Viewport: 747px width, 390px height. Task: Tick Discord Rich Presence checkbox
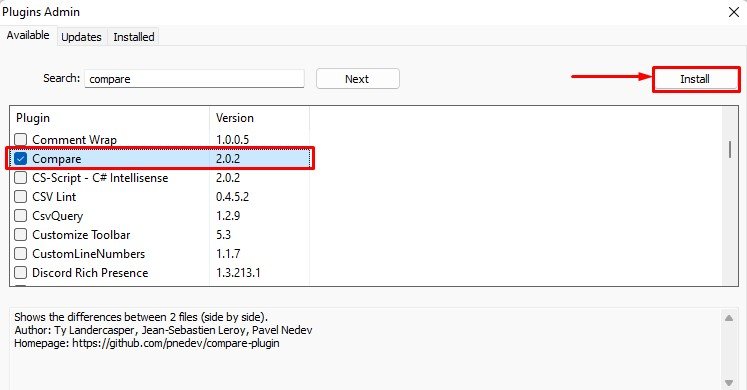20,273
